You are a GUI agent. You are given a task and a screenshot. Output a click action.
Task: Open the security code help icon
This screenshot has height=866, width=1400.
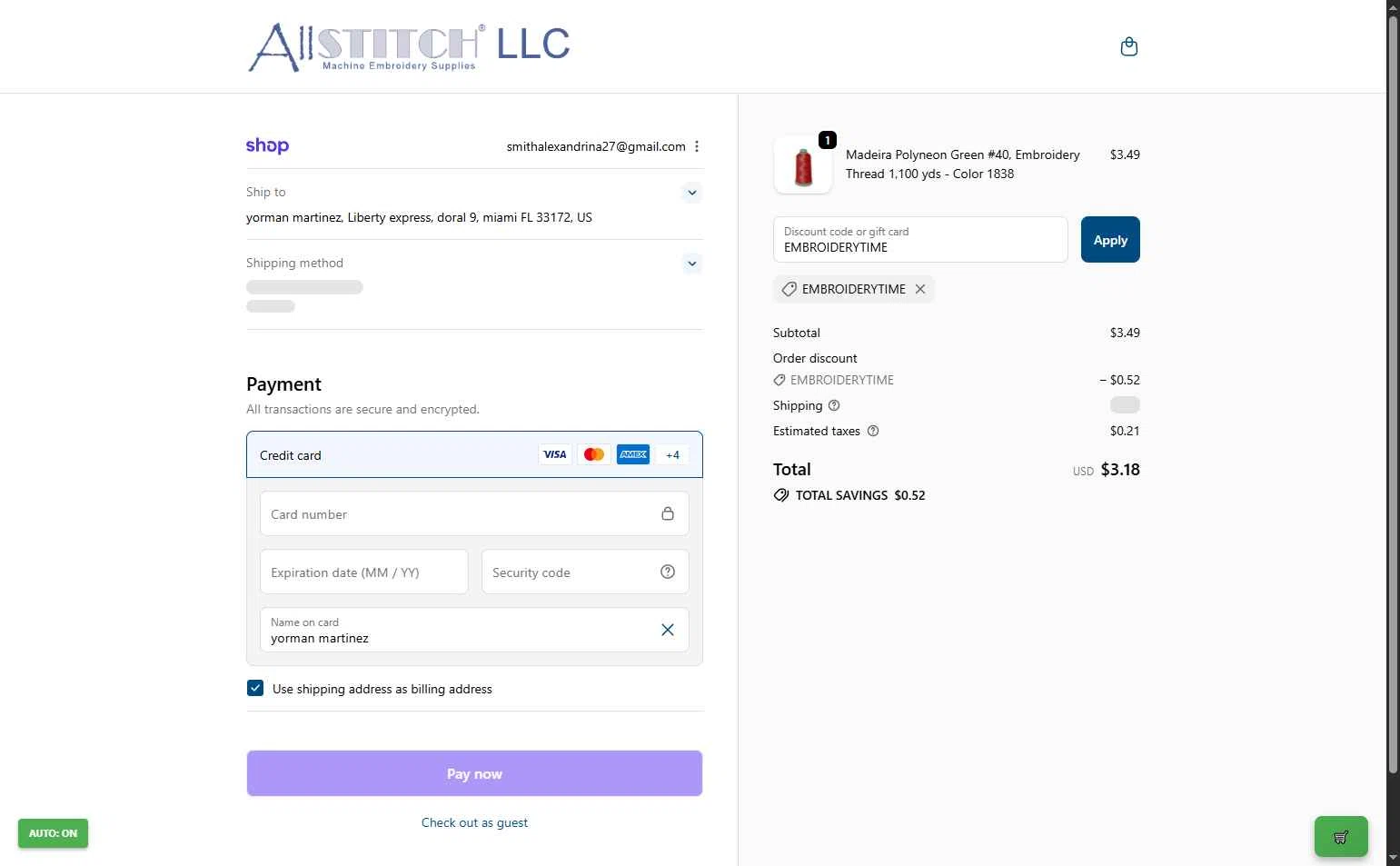point(668,572)
